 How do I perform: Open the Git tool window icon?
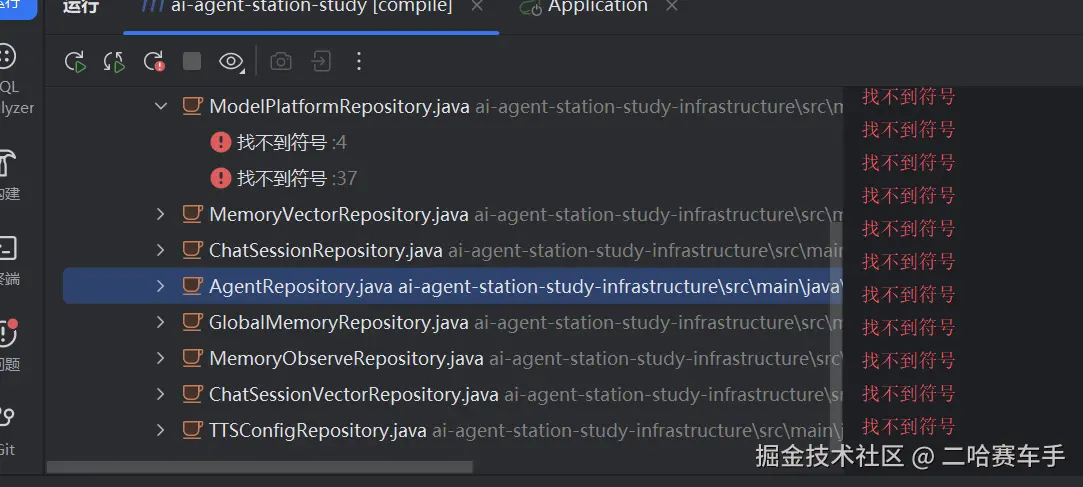click(7, 419)
